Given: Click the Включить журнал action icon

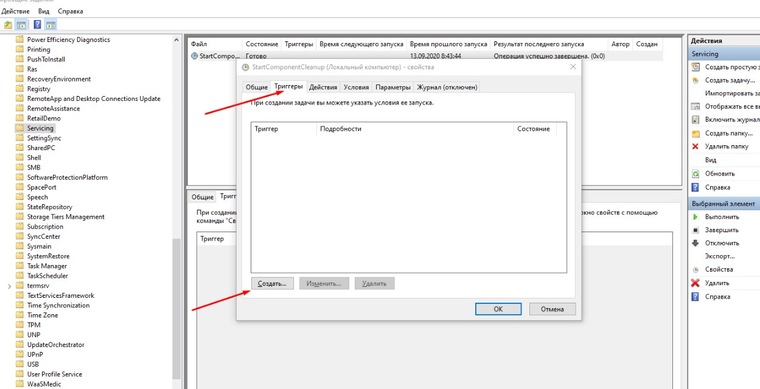Looking at the screenshot, I should click(696, 120).
